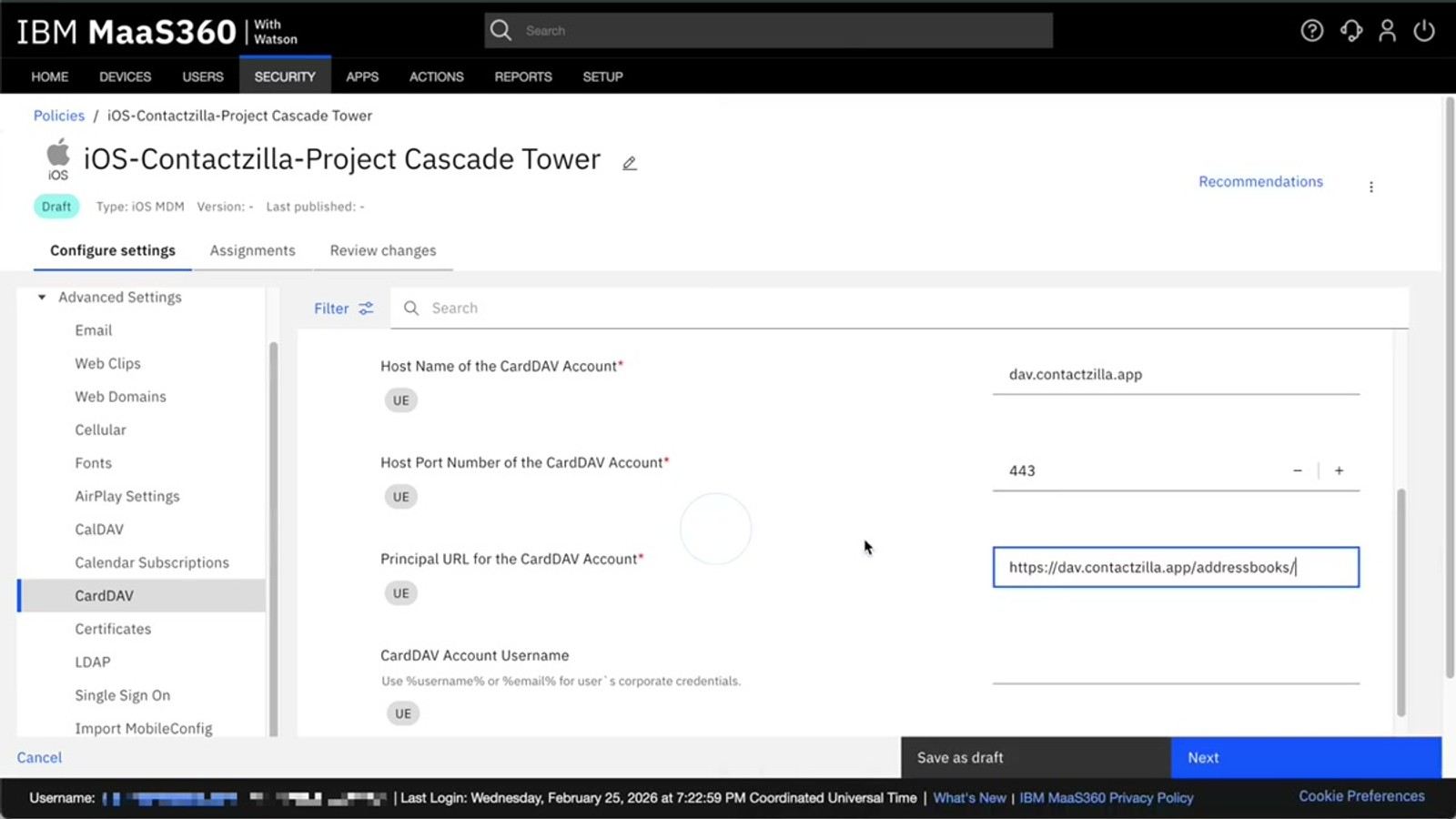Open the What's New link
Viewport: 1456px width, 819px height.
coord(969,798)
